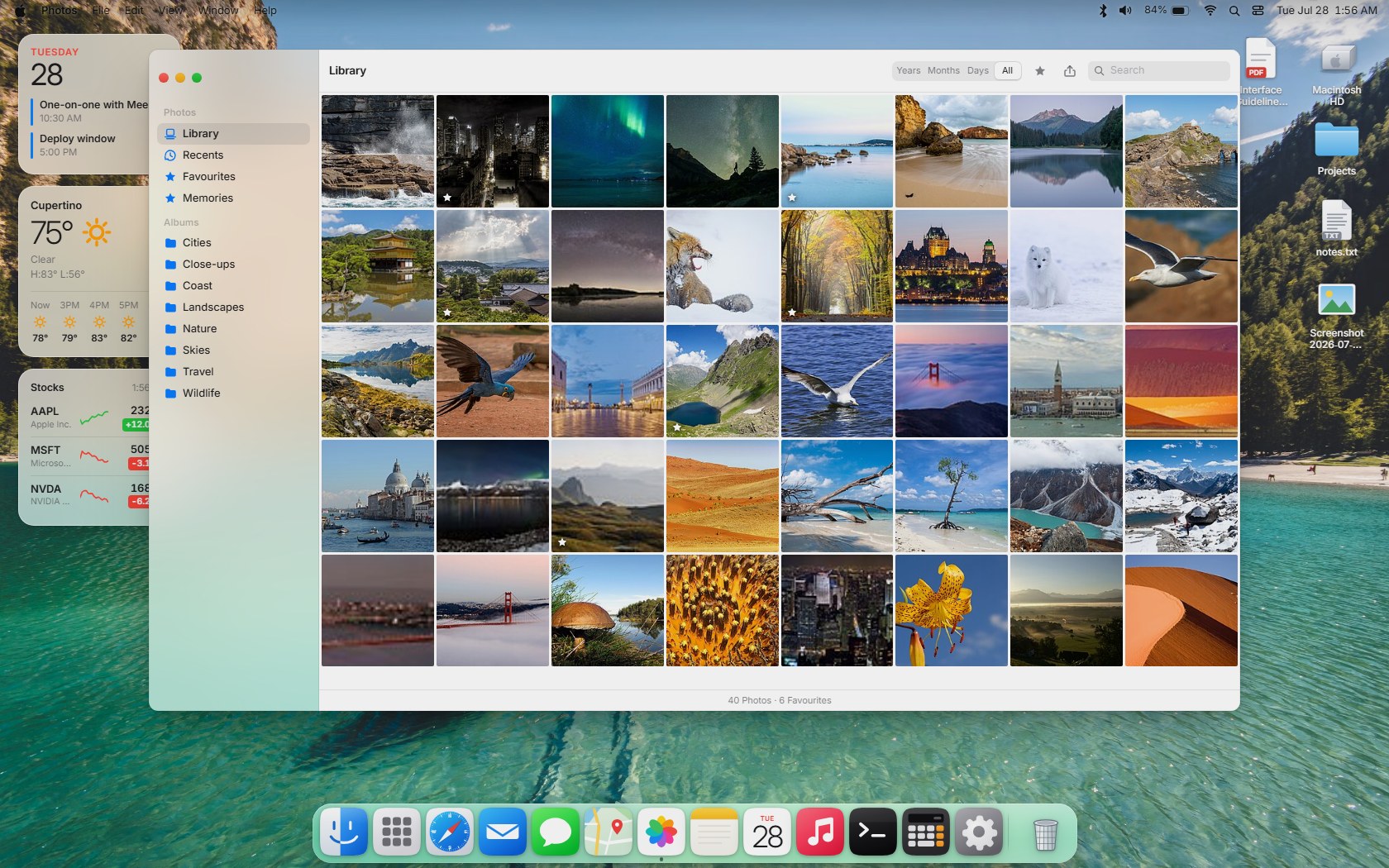The image size is (1389, 868).
Task: Select the Projects folder on desktop
Action: 1336,149
